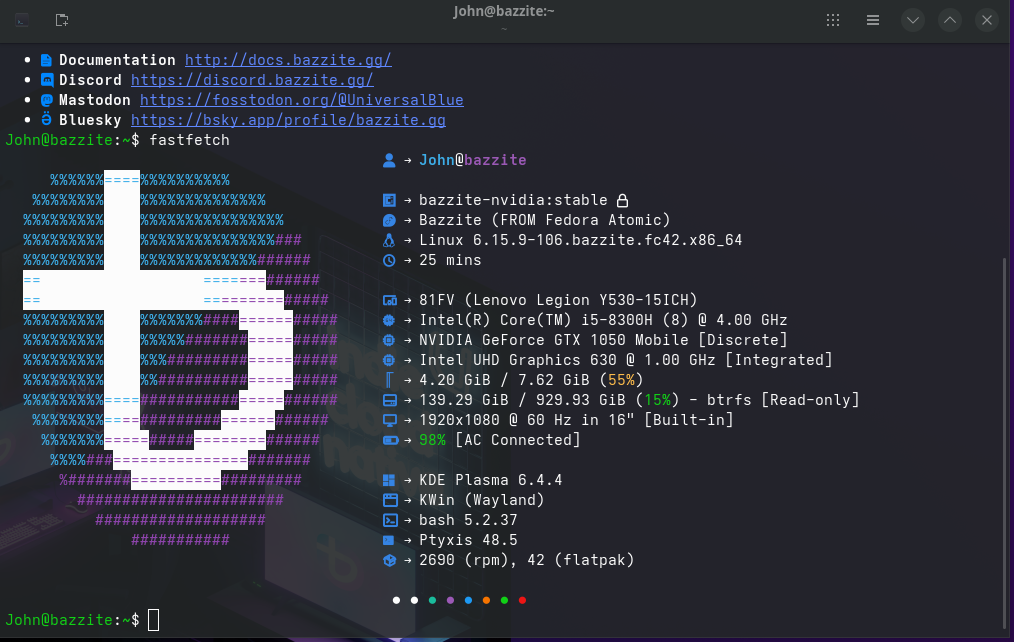The image size is (1014, 642).
Task: Click the orange color dot
Action: pos(486,601)
